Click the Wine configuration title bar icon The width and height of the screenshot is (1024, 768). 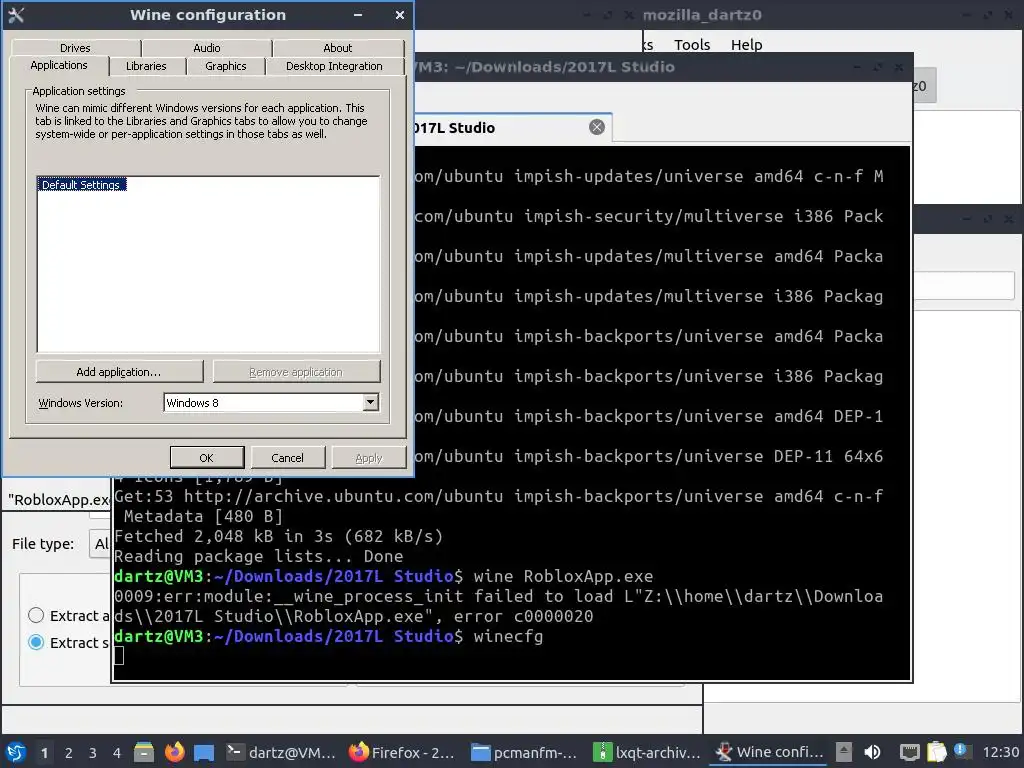click(x=16, y=15)
